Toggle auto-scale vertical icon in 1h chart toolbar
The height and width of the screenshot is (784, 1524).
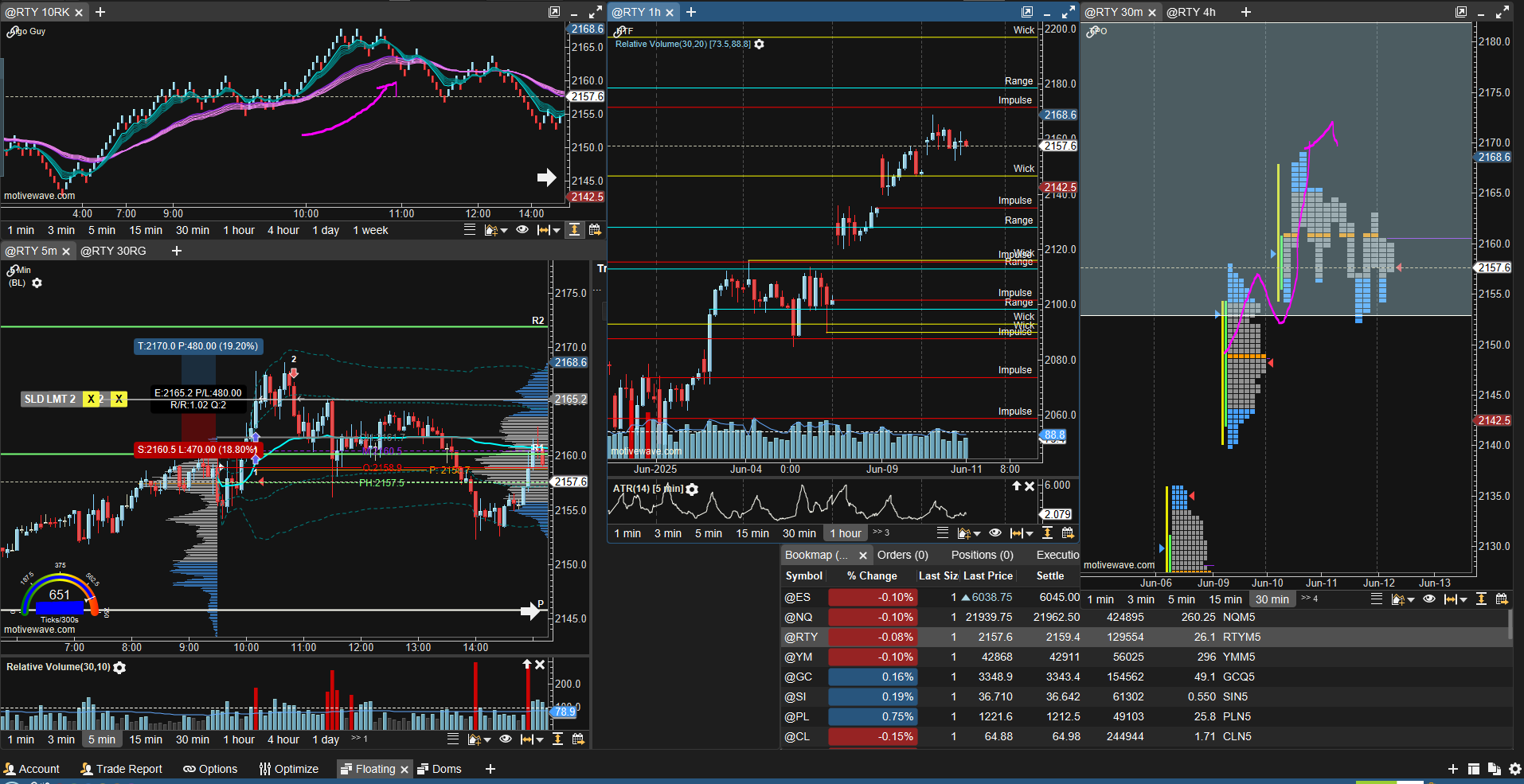[x=1047, y=533]
